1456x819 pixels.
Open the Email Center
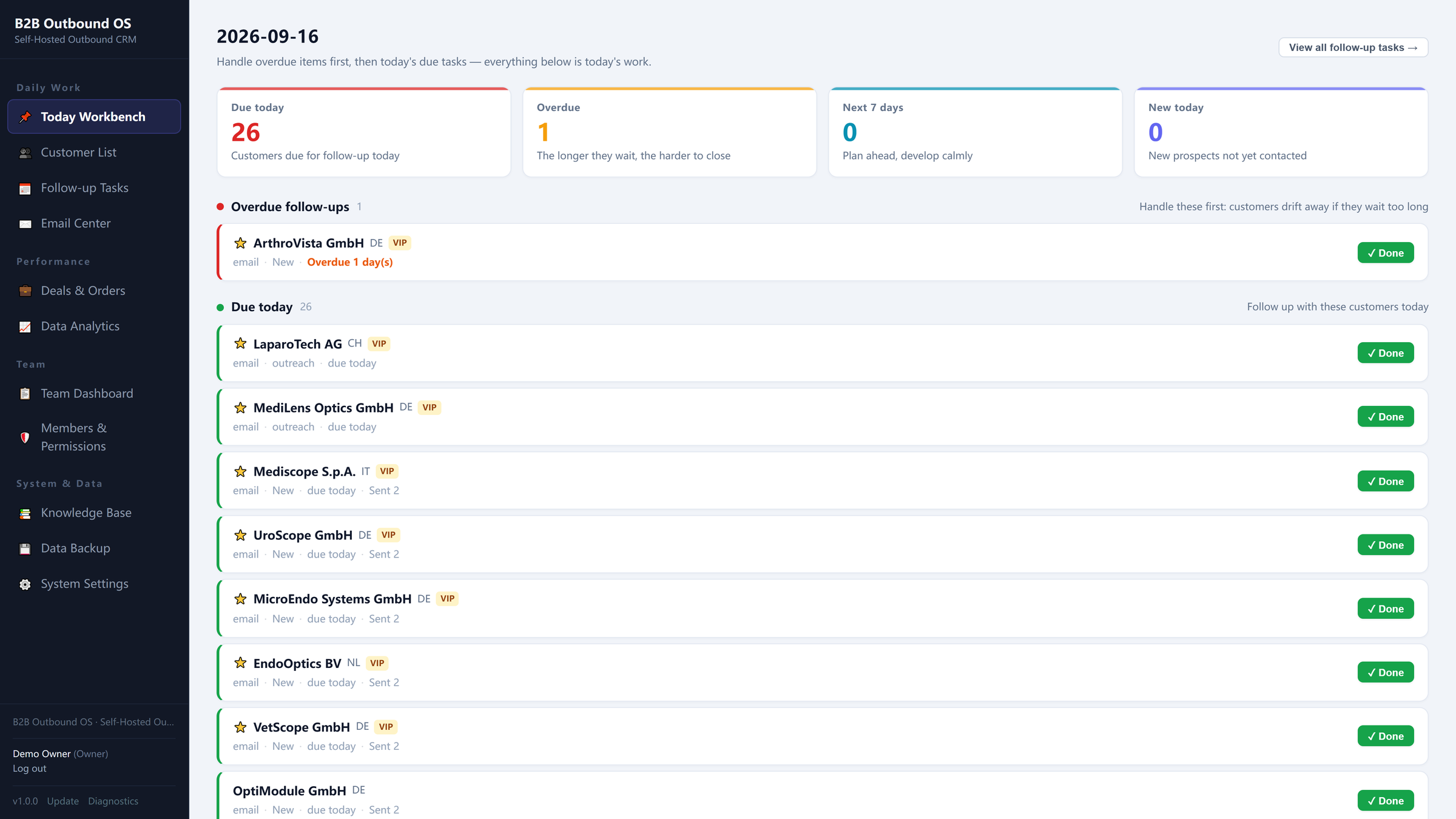(x=94, y=223)
